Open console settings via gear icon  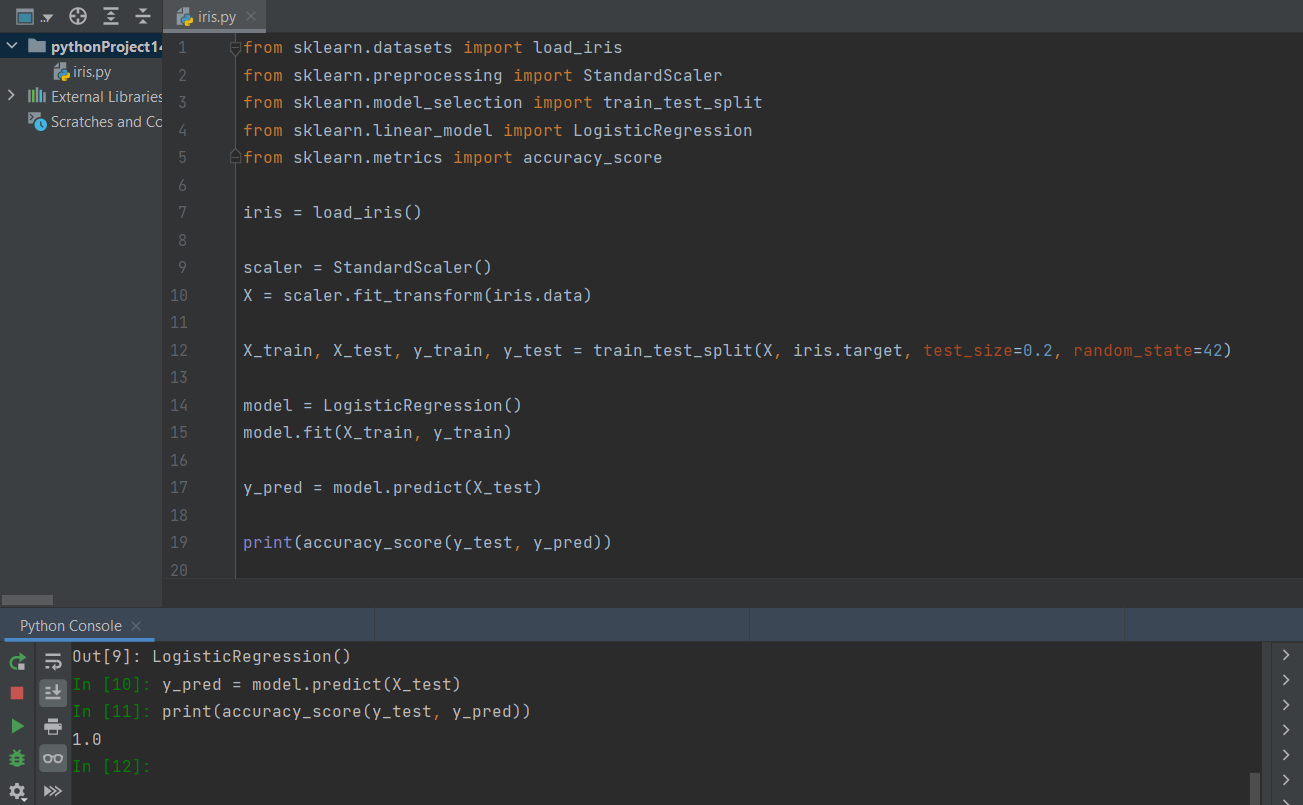click(x=16, y=790)
